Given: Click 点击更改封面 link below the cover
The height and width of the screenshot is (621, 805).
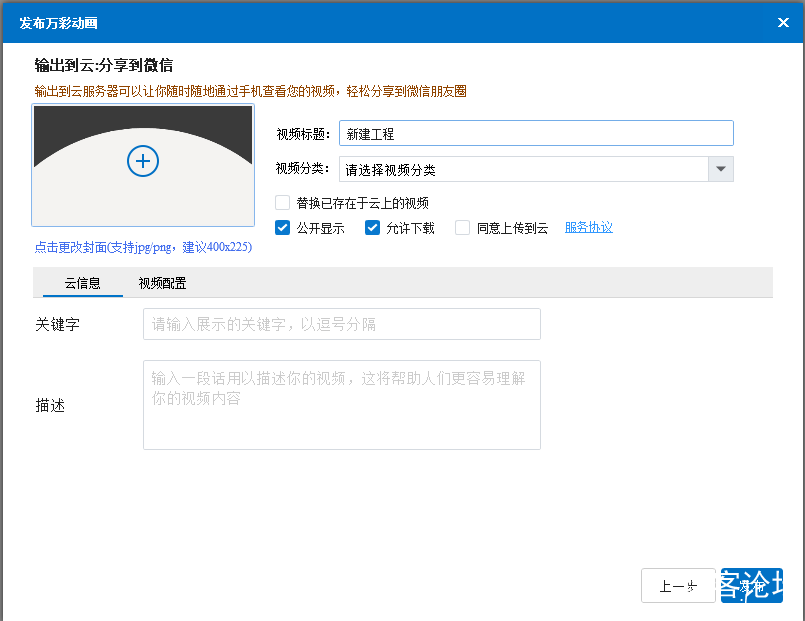Looking at the screenshot, I should point(143,247).
